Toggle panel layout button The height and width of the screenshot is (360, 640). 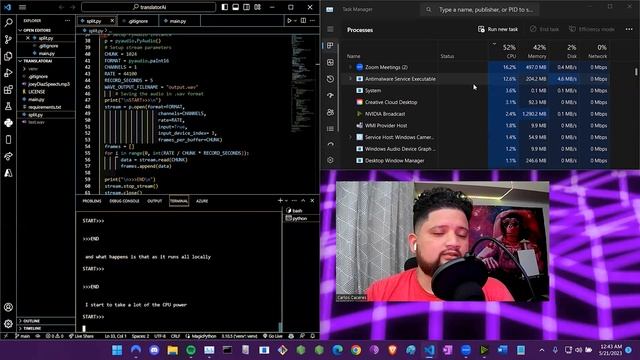(x=236, y=7)
